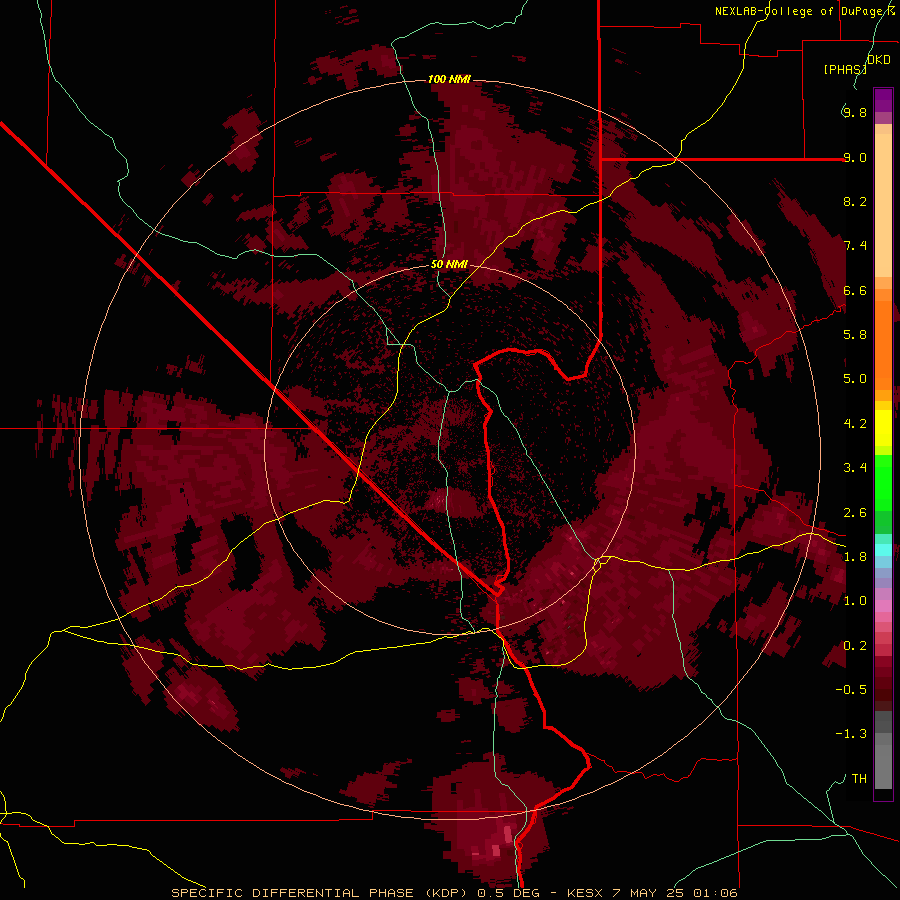Image resolution: width=900 pixels, height=900 pixels.
Task: Click the 3.4 scale label
Action: tap(855, 468)
